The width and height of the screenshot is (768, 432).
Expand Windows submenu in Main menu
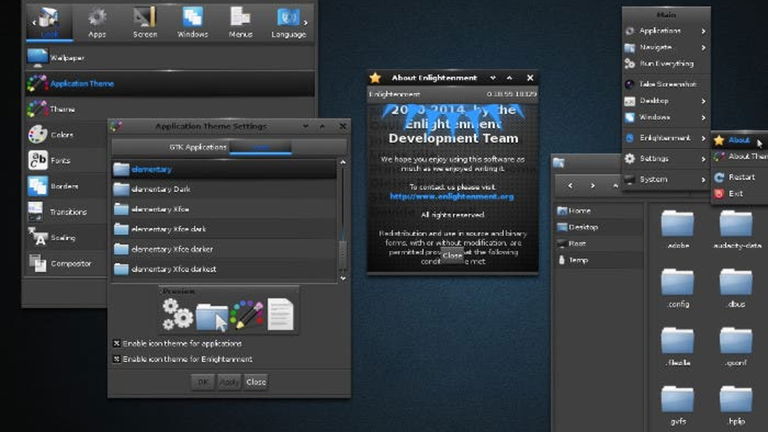(x=666, y=117)
